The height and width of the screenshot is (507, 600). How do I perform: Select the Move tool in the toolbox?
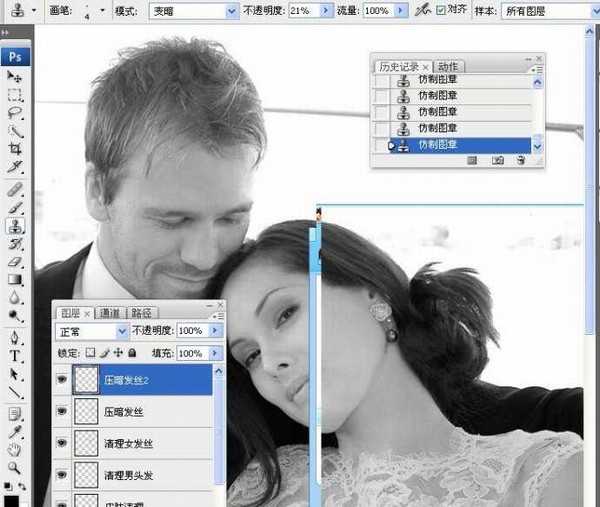tap(15, 76)
